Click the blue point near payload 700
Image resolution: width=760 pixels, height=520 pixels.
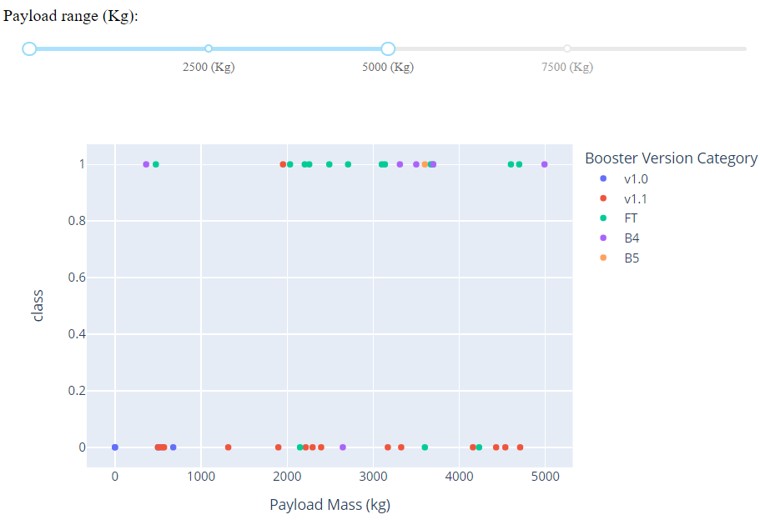tap(173, 447)
